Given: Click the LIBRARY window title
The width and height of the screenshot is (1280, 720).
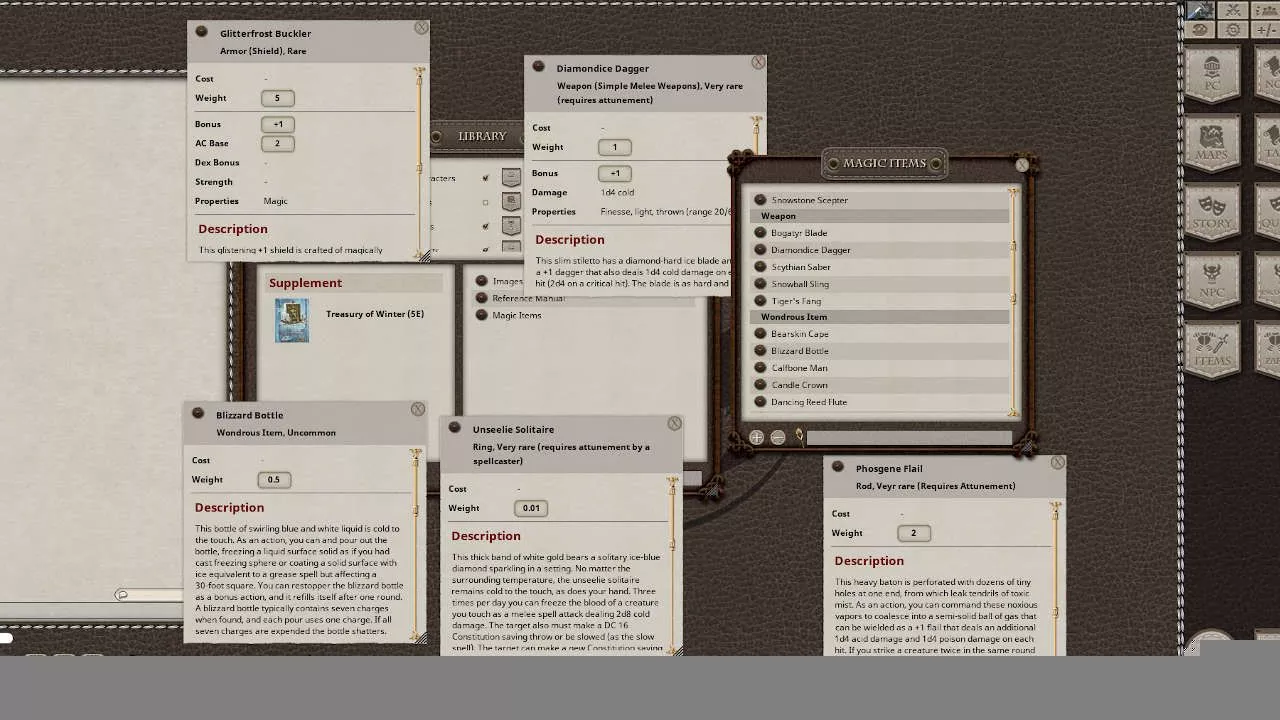Looking at the screenshot, I should coord(482,136).
